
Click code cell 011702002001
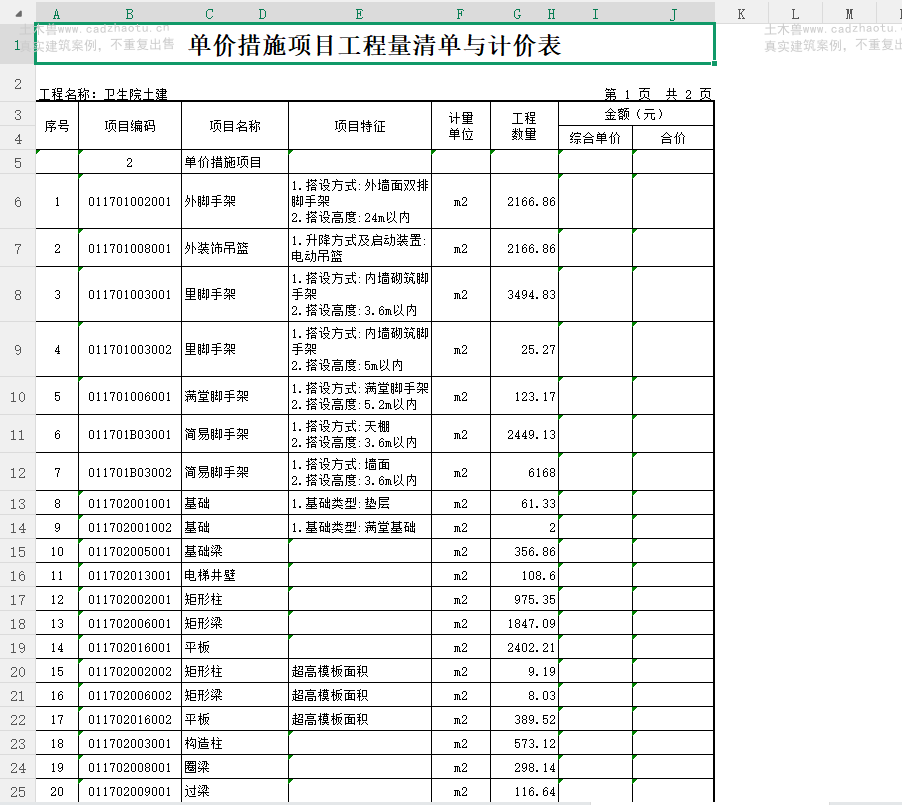[x=130, y=600]
